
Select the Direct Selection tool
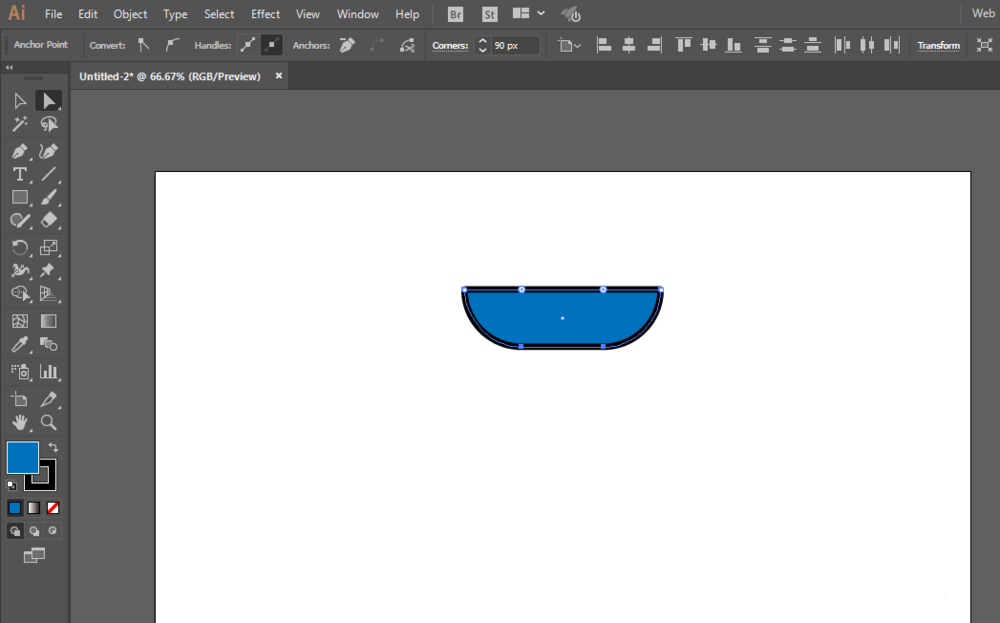click(48, 101)
